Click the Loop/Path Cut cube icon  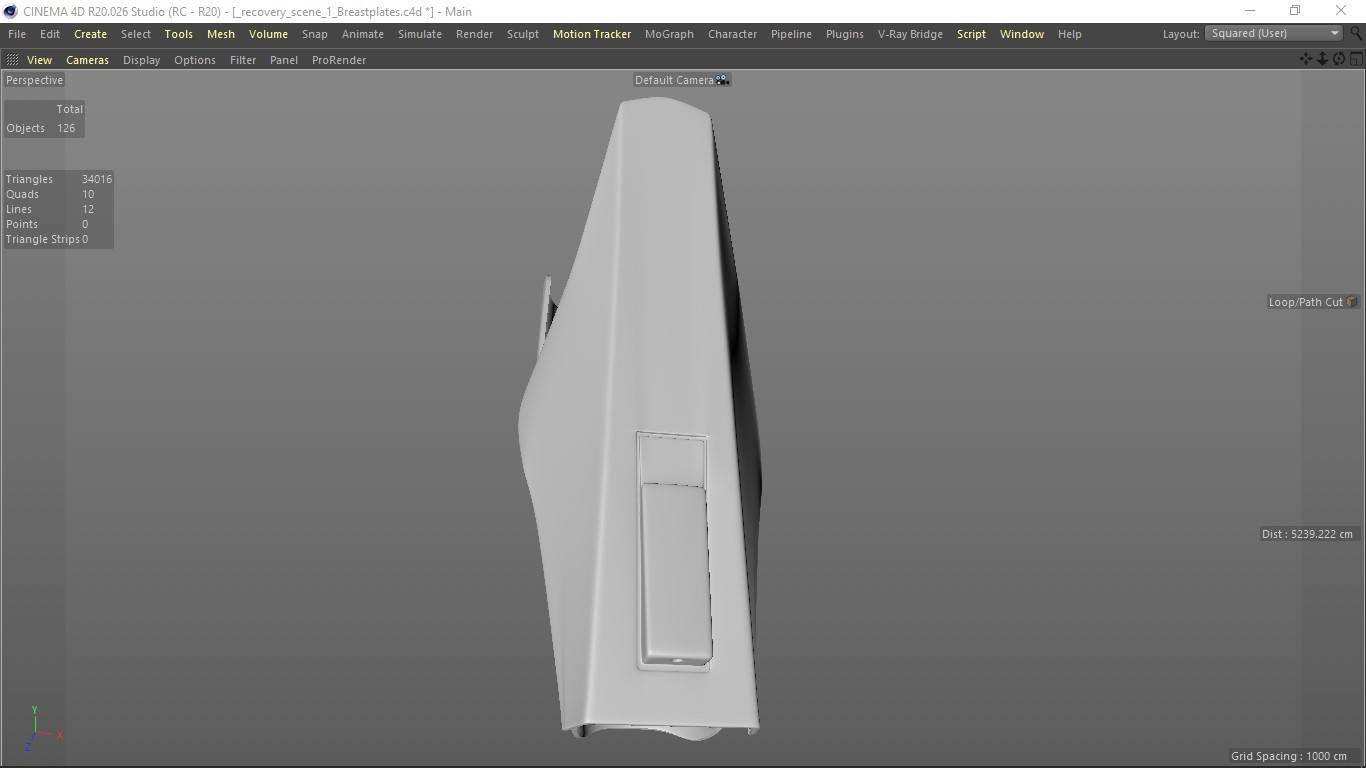click(x=1351, y=302)
